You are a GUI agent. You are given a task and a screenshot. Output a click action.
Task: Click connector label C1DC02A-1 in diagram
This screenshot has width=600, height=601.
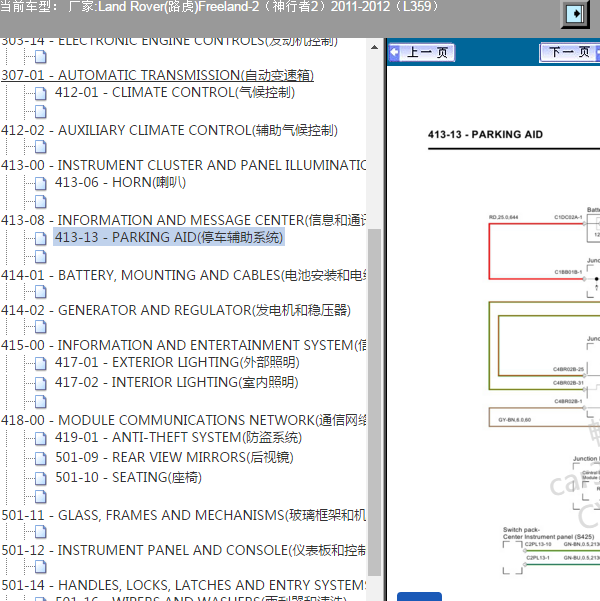[568, 217]
